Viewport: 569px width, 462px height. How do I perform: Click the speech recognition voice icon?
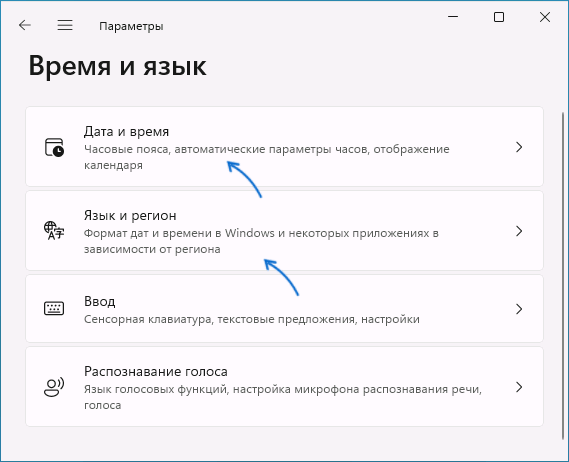pos(54,387)
